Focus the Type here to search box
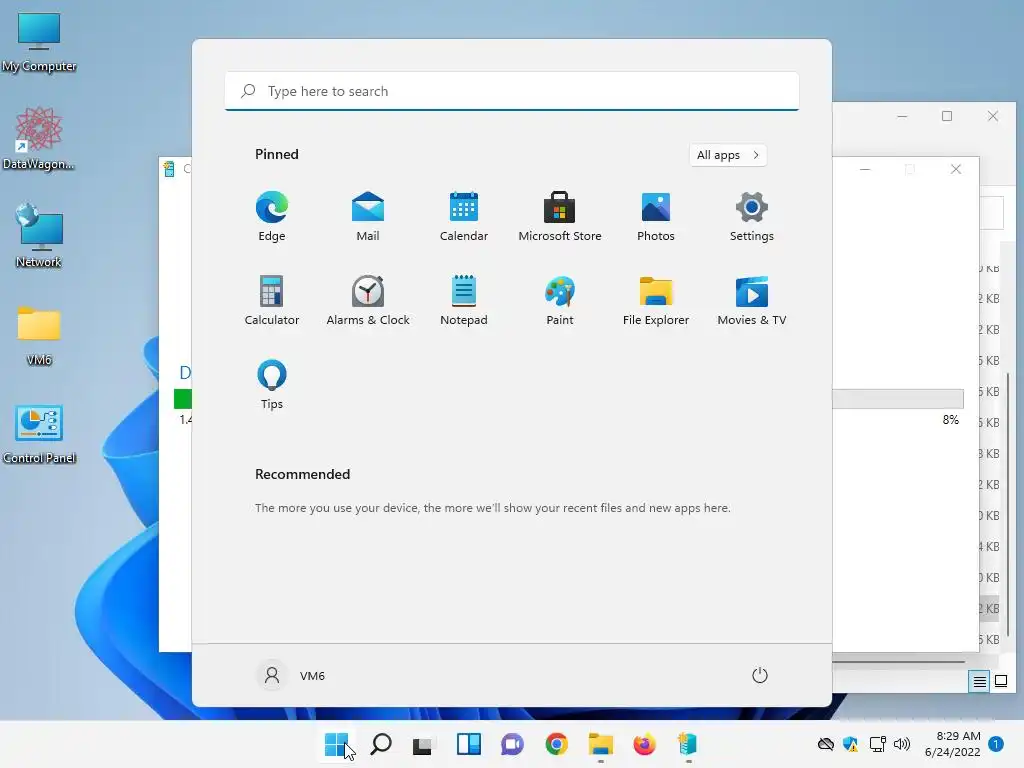 pyautogui.click(x=512, y=91)
